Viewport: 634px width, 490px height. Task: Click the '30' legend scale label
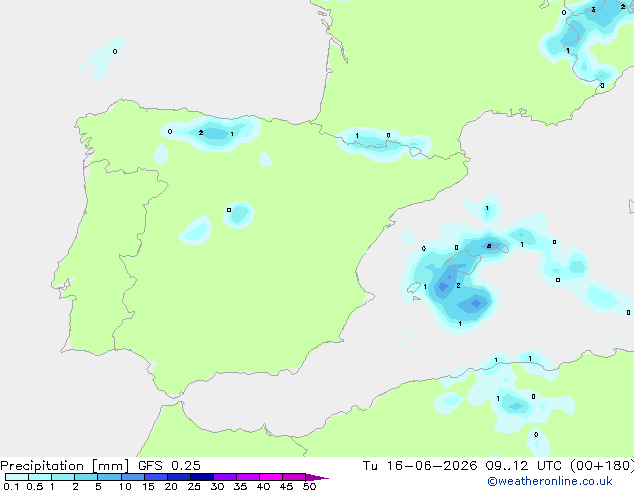[217, 486]
